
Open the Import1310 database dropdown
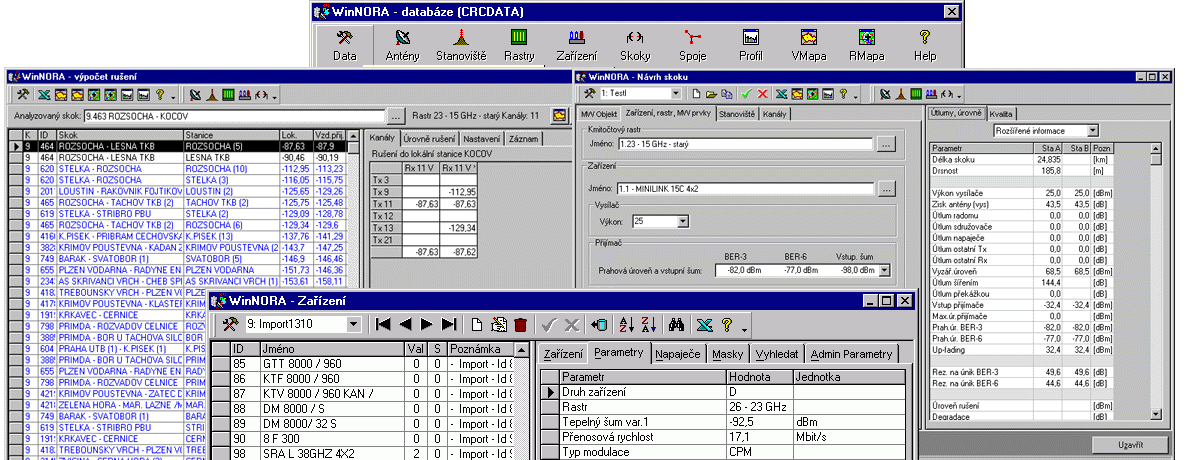tap(351, 324)
